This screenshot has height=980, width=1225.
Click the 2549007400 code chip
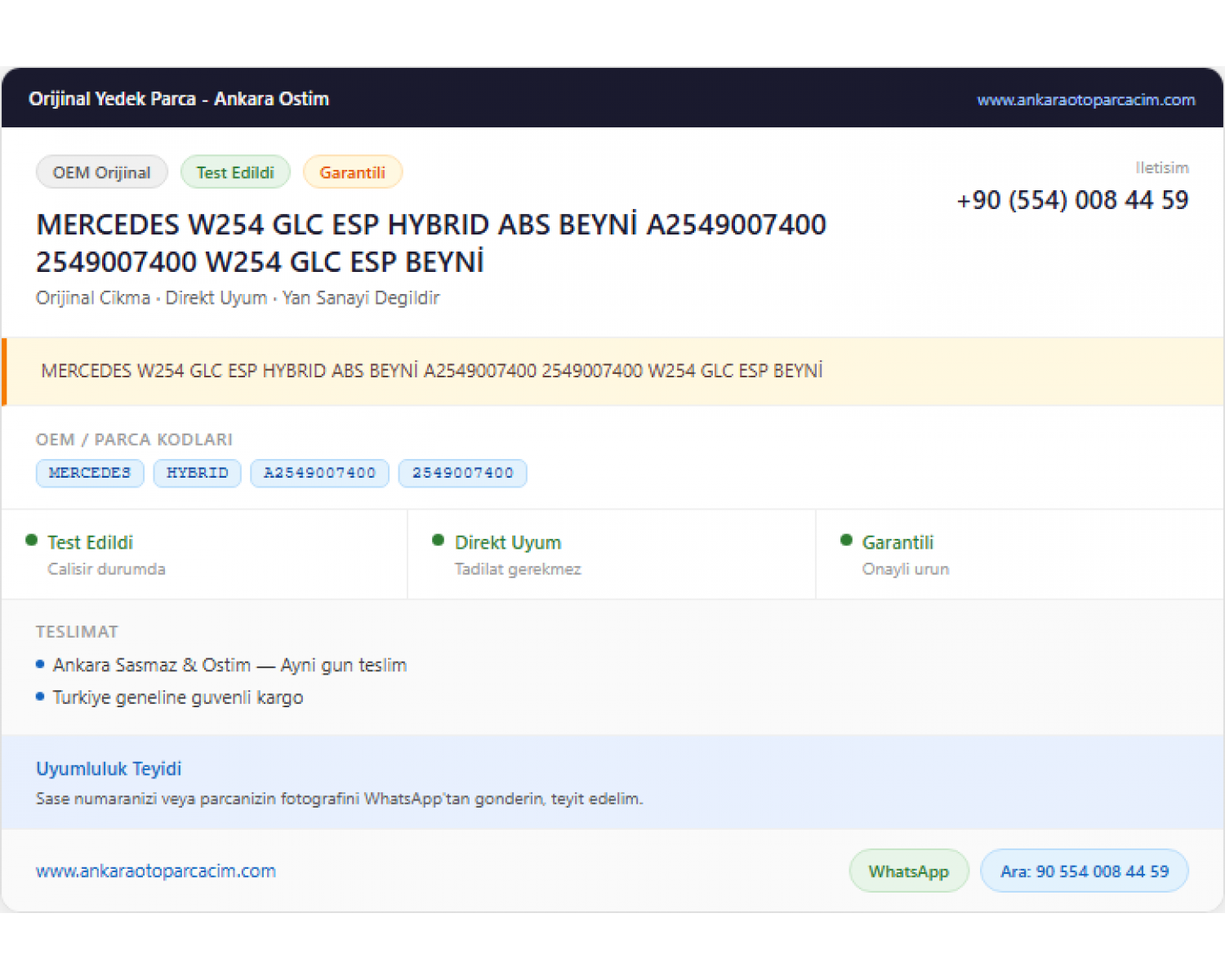463,474
